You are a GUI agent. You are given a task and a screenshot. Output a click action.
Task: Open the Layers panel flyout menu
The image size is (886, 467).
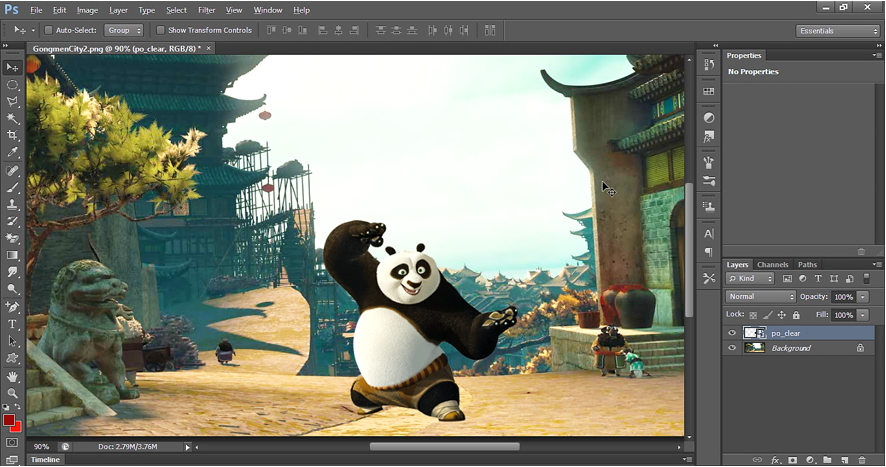coord(876,264)
